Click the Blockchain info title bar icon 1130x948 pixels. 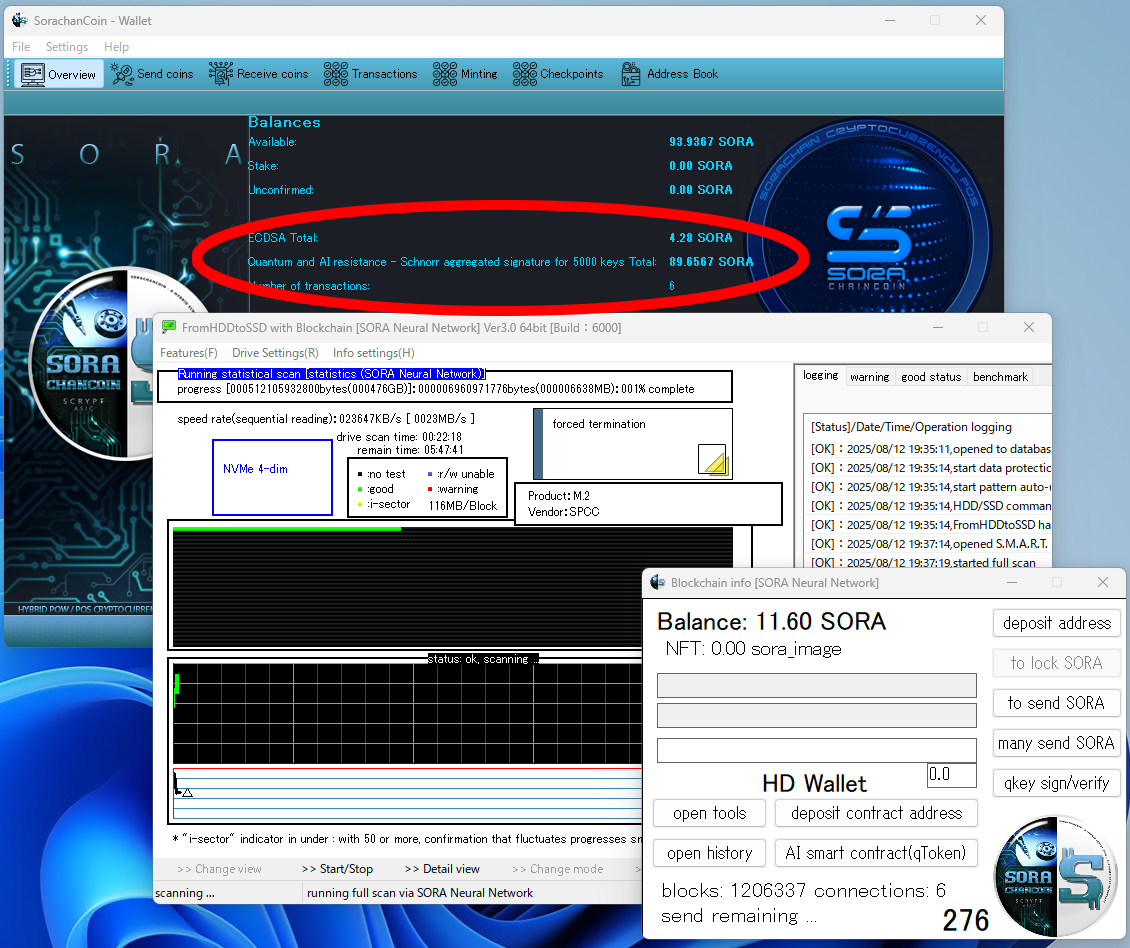657,582
